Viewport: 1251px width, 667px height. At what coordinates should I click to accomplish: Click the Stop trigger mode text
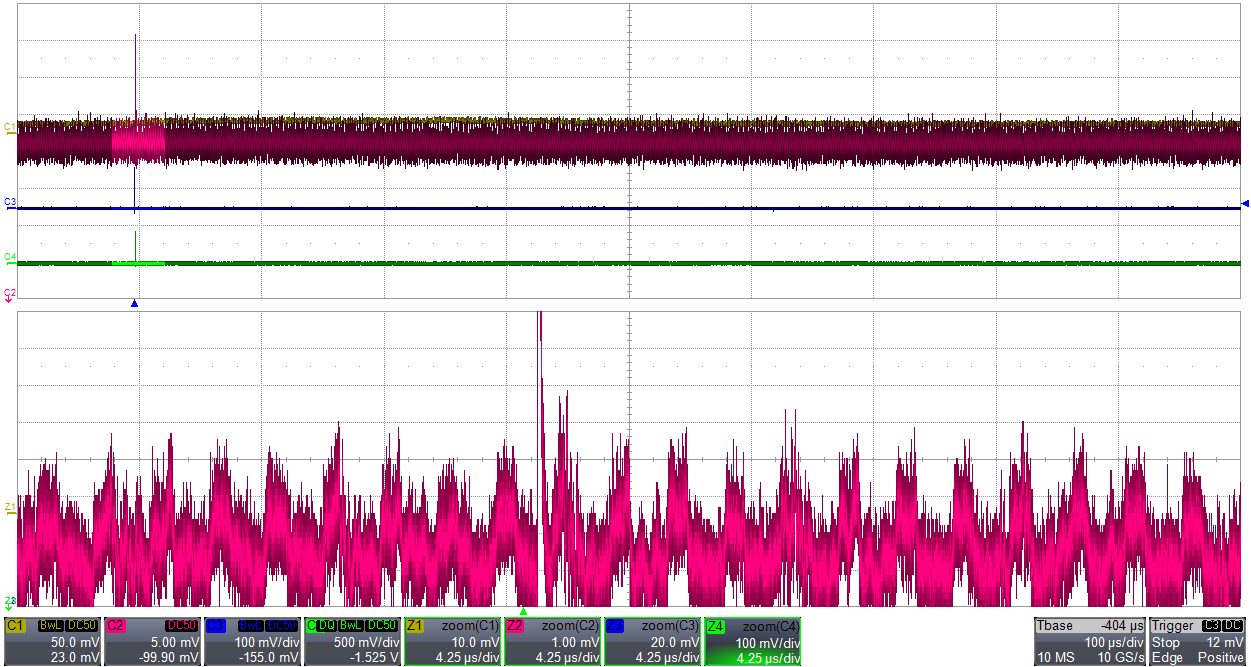(1166, 642)
